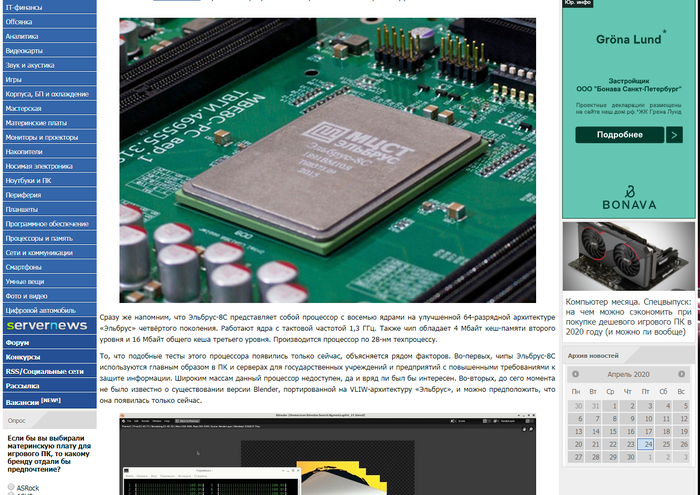Select the ASRock poll option
Image resolution: width=700 pixels, height=495 pixels.
click(x=11, y=487)
